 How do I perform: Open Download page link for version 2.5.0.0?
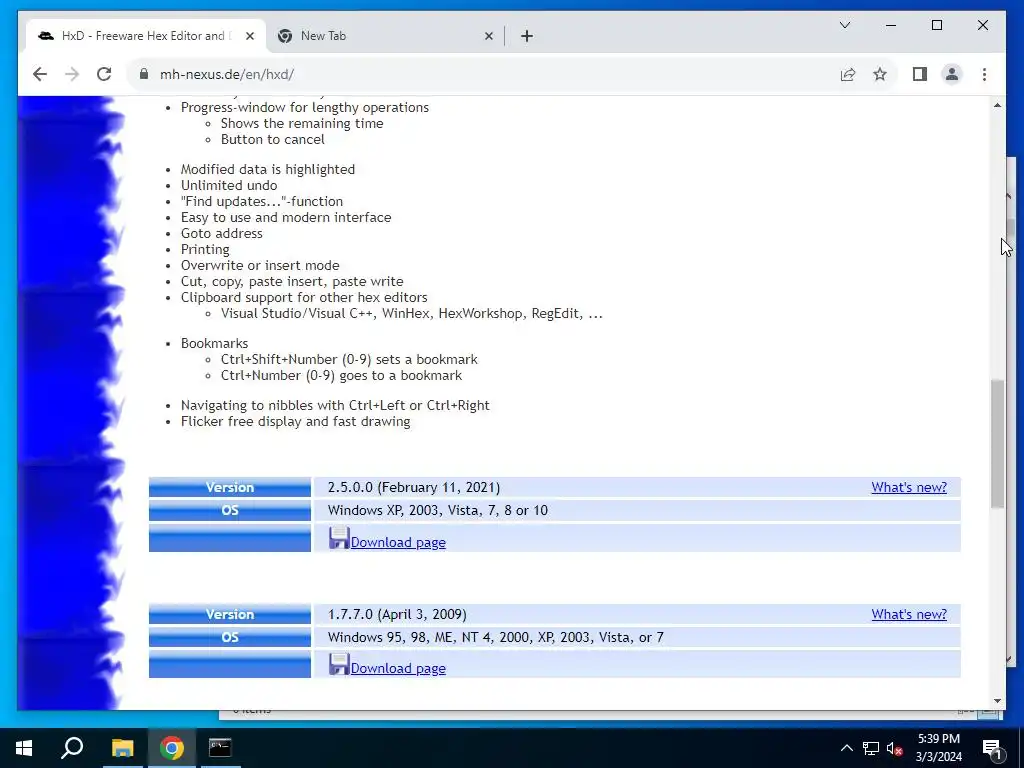[x=398, y=542]
